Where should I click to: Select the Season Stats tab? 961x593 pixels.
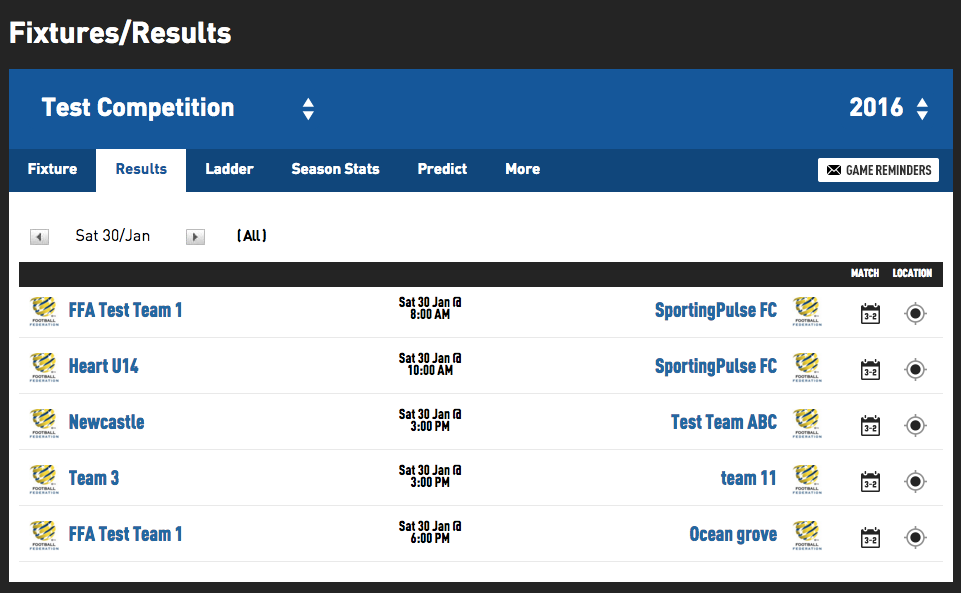click(335, 169)
